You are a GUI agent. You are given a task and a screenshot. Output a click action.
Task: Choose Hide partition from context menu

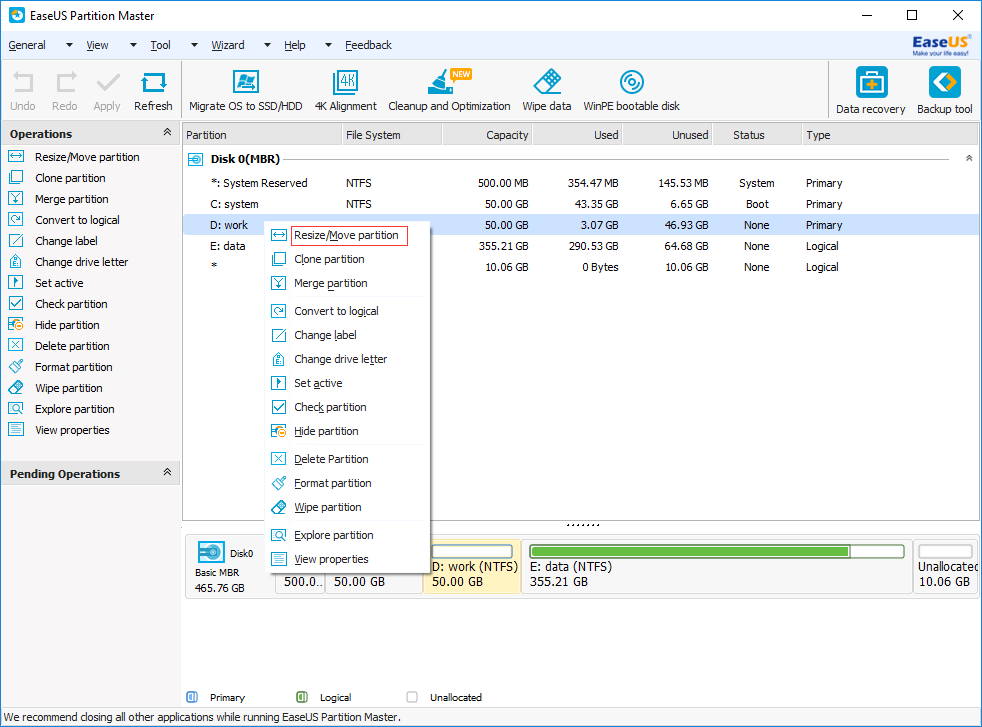(x=349, y=431)
